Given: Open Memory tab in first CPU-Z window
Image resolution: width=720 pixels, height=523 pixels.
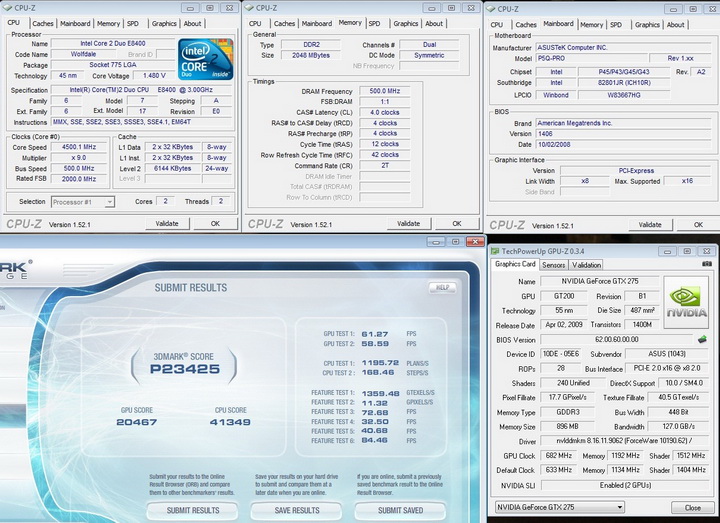Looking at the screenshot, I should point(108,23).
